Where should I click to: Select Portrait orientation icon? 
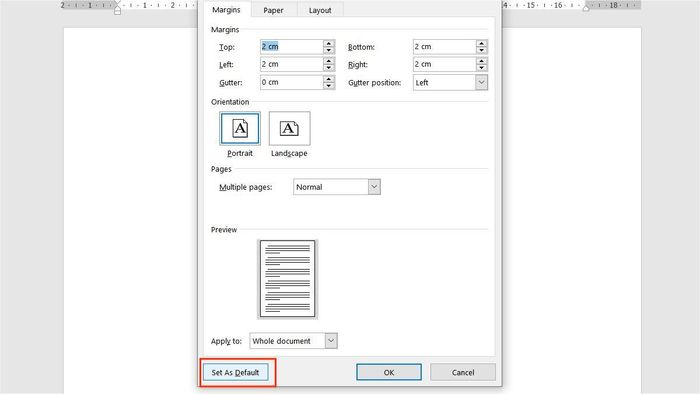tap(240, 129)
